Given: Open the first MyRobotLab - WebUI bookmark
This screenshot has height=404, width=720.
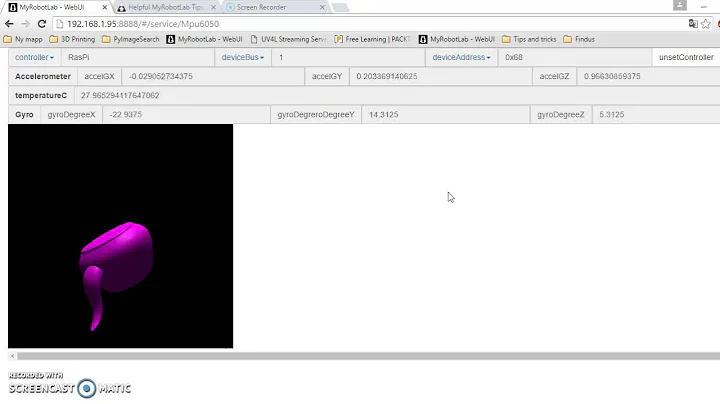Looking at the screenshot, I should click(204, 39).
